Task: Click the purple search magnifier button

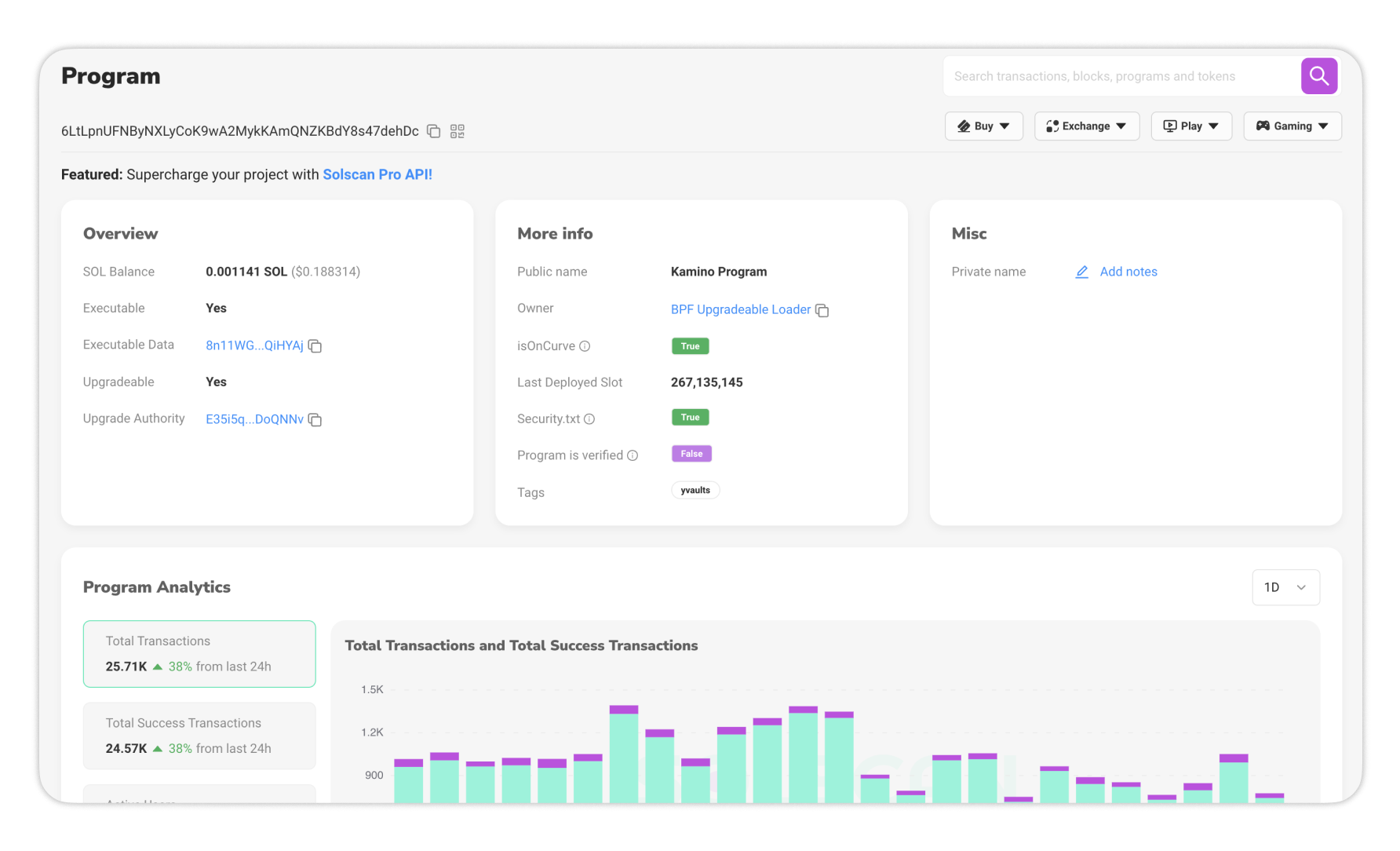Action: 1318,76
